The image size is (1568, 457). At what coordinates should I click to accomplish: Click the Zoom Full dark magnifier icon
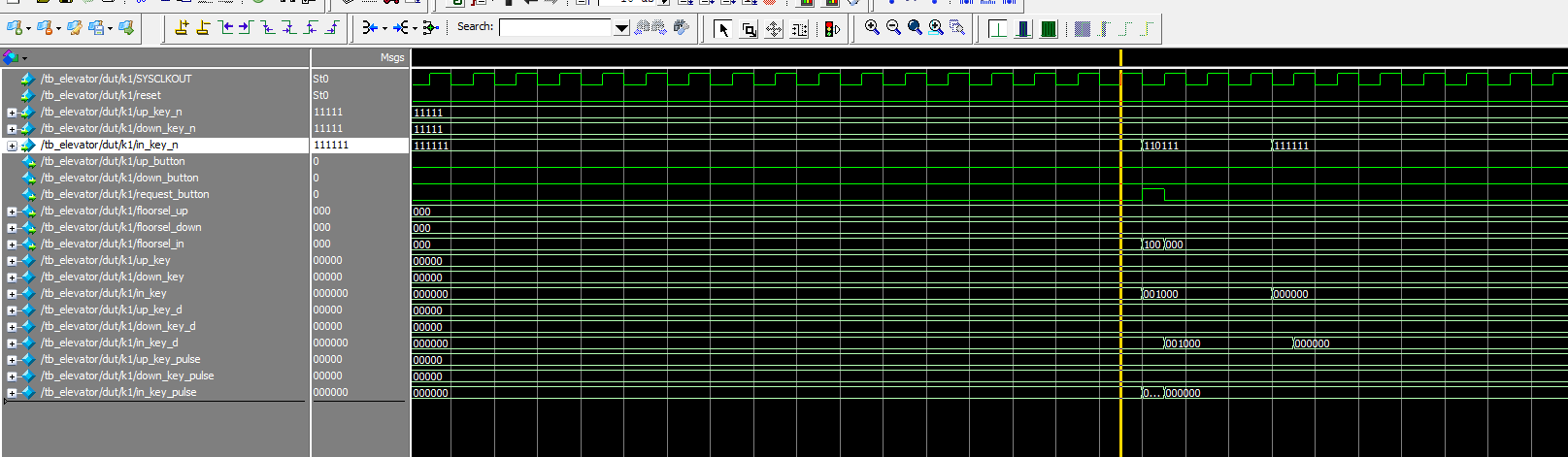coord(915,28)
